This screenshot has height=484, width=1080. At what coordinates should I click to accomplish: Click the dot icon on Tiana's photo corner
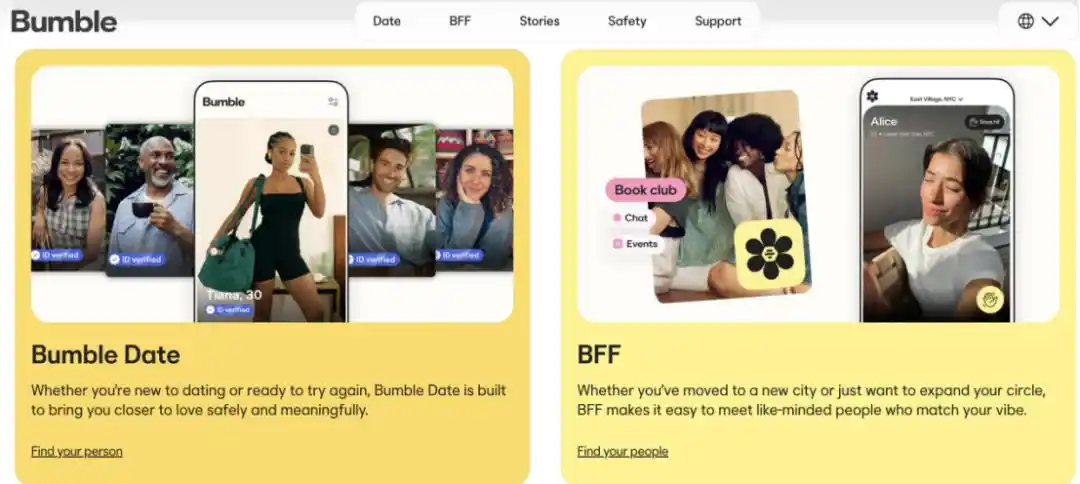pos(333,130)
